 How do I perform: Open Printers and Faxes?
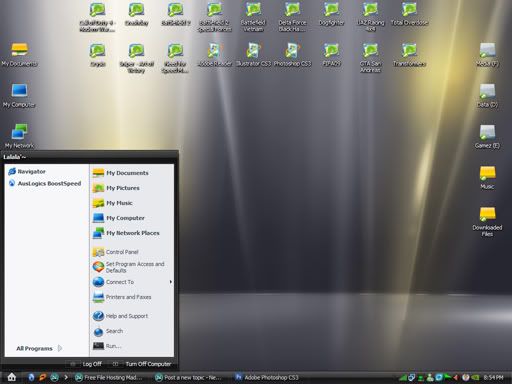(x=132, y=297)
